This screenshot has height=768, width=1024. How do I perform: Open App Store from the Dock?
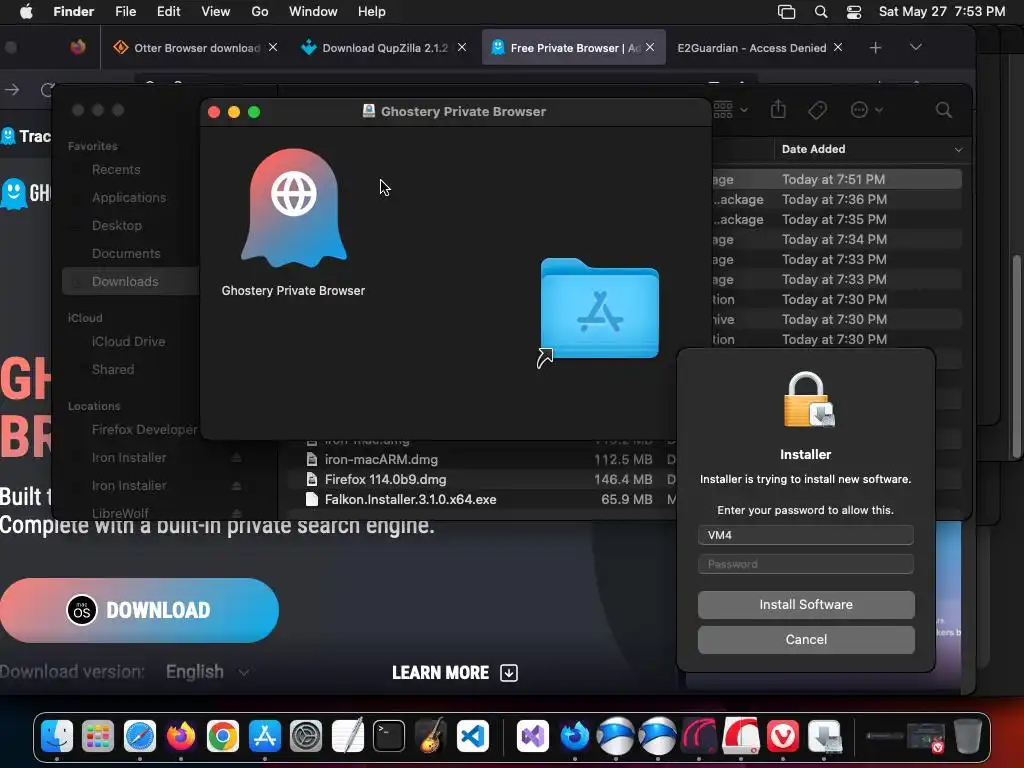pyautogui.click(x=264, y=737)
